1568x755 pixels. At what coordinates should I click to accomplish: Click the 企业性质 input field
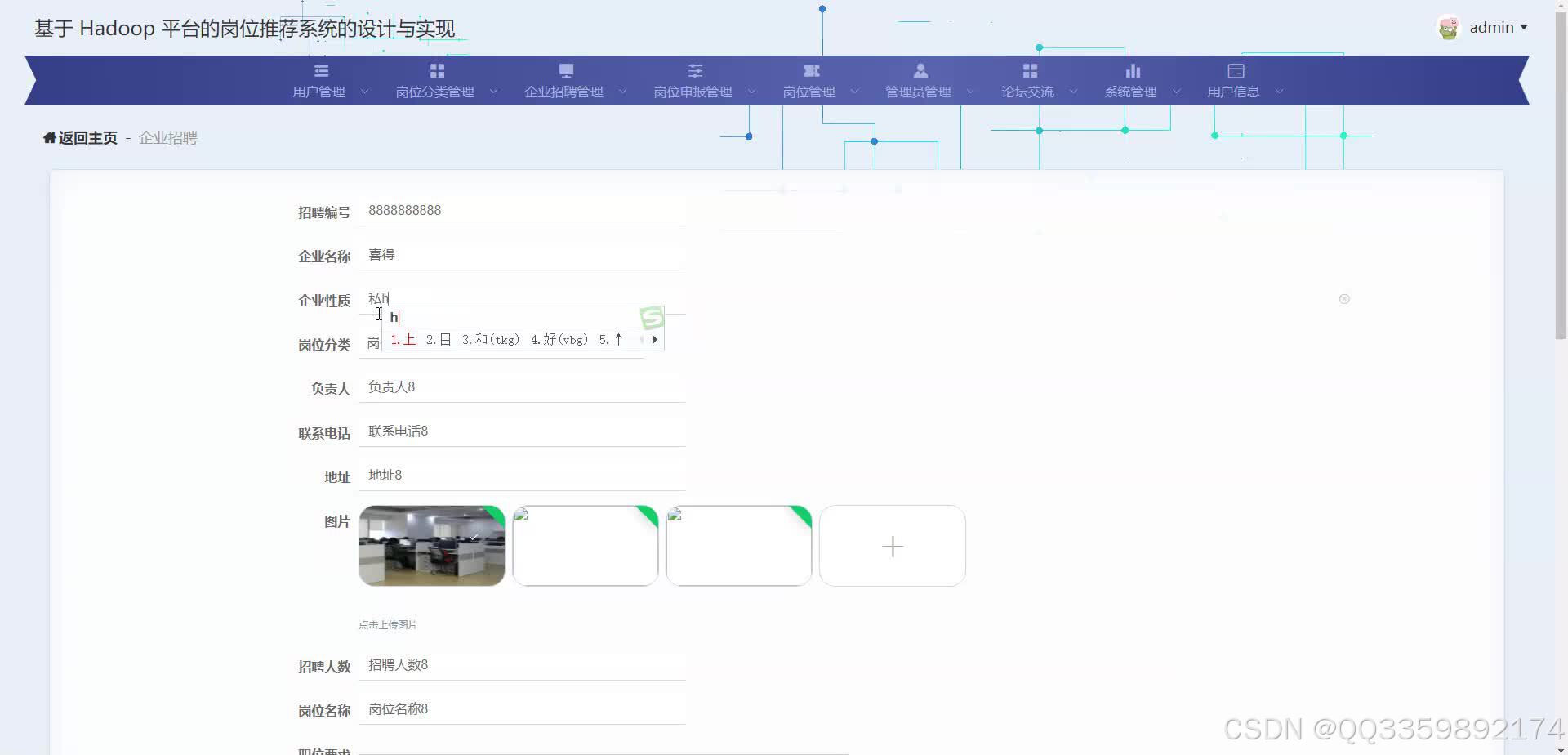pyautogui.click(x=522, y=299)
